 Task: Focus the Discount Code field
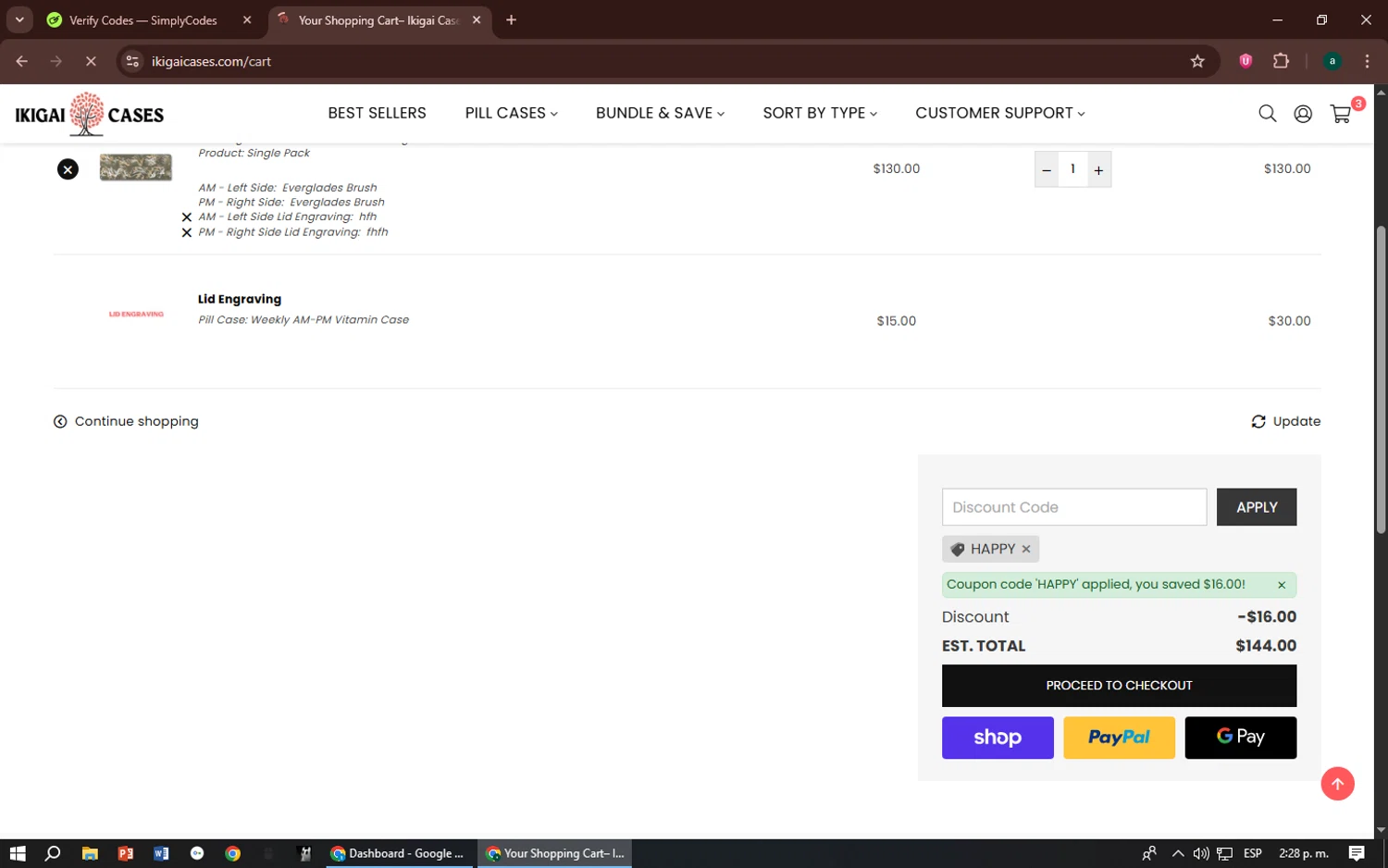[1073, 507]
